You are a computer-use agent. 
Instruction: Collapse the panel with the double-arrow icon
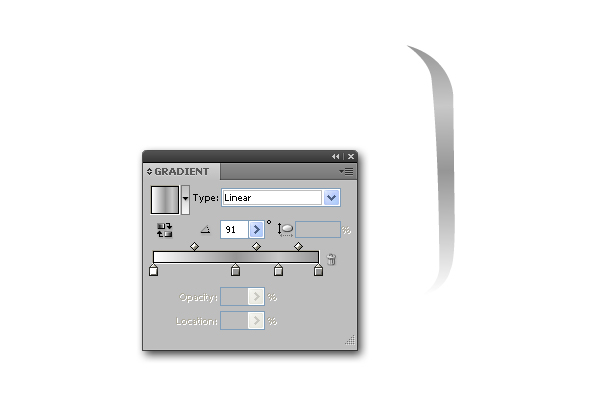(336, 156)
